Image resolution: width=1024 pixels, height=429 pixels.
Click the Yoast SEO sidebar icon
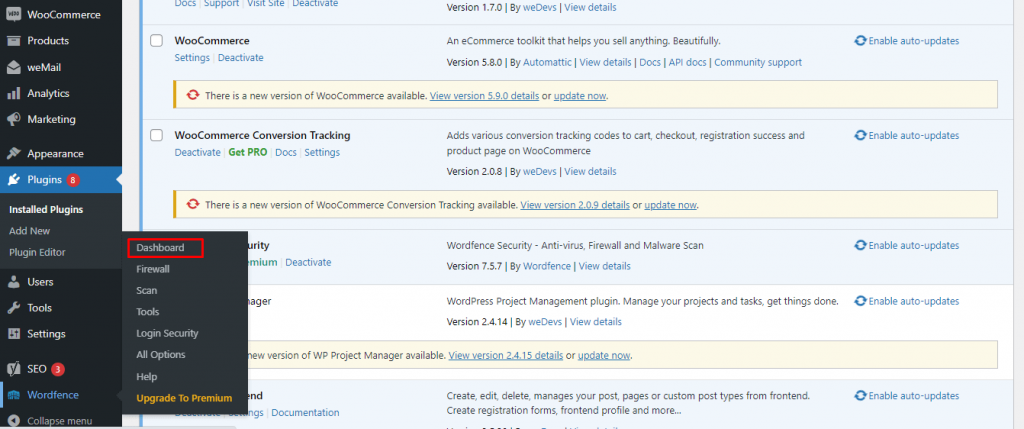[14, 369]
